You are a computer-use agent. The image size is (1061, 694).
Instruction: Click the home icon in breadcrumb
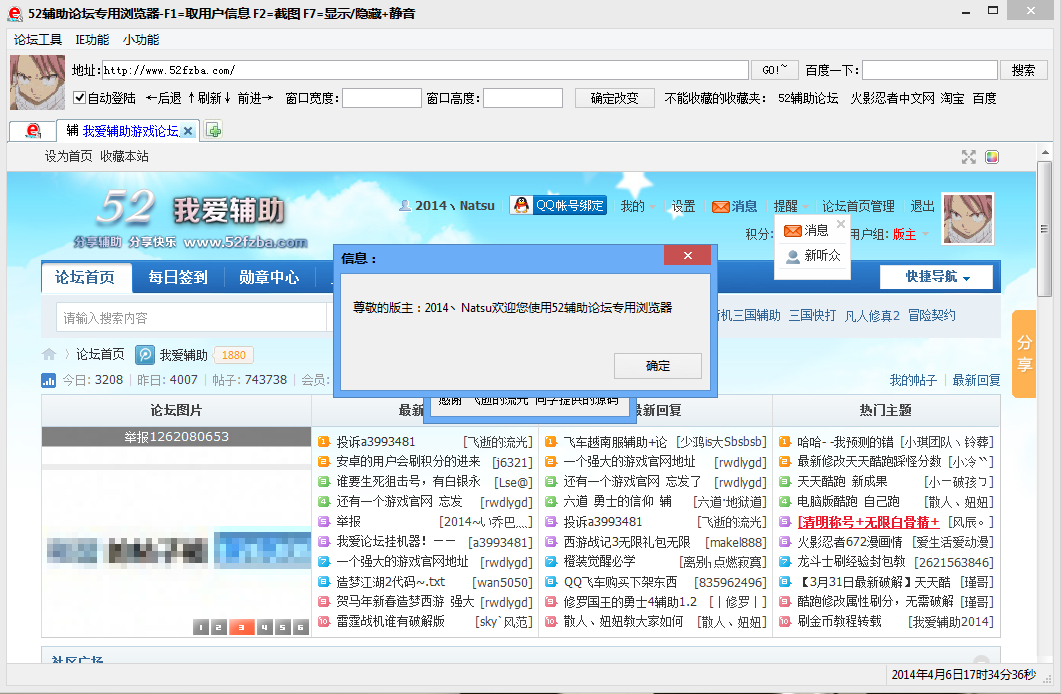(x=49, y=354)
